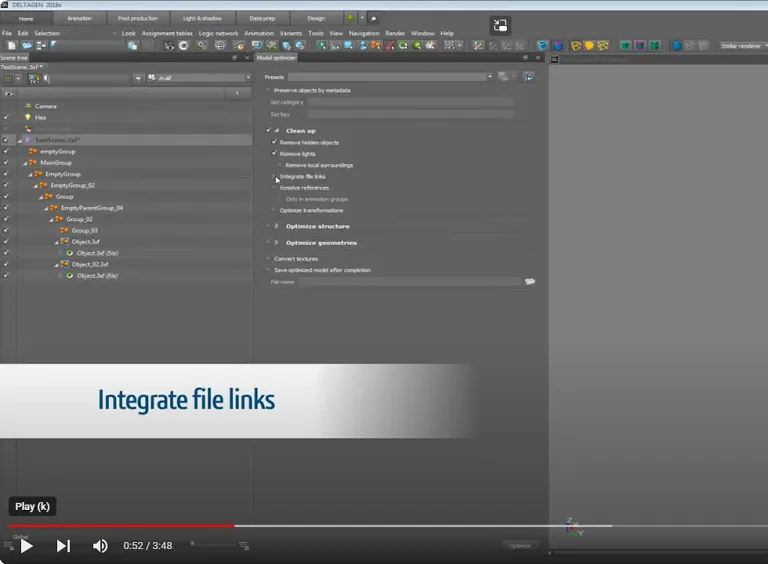
Task: Enable the Integrate file links checkbox
Action: (274, 176)
